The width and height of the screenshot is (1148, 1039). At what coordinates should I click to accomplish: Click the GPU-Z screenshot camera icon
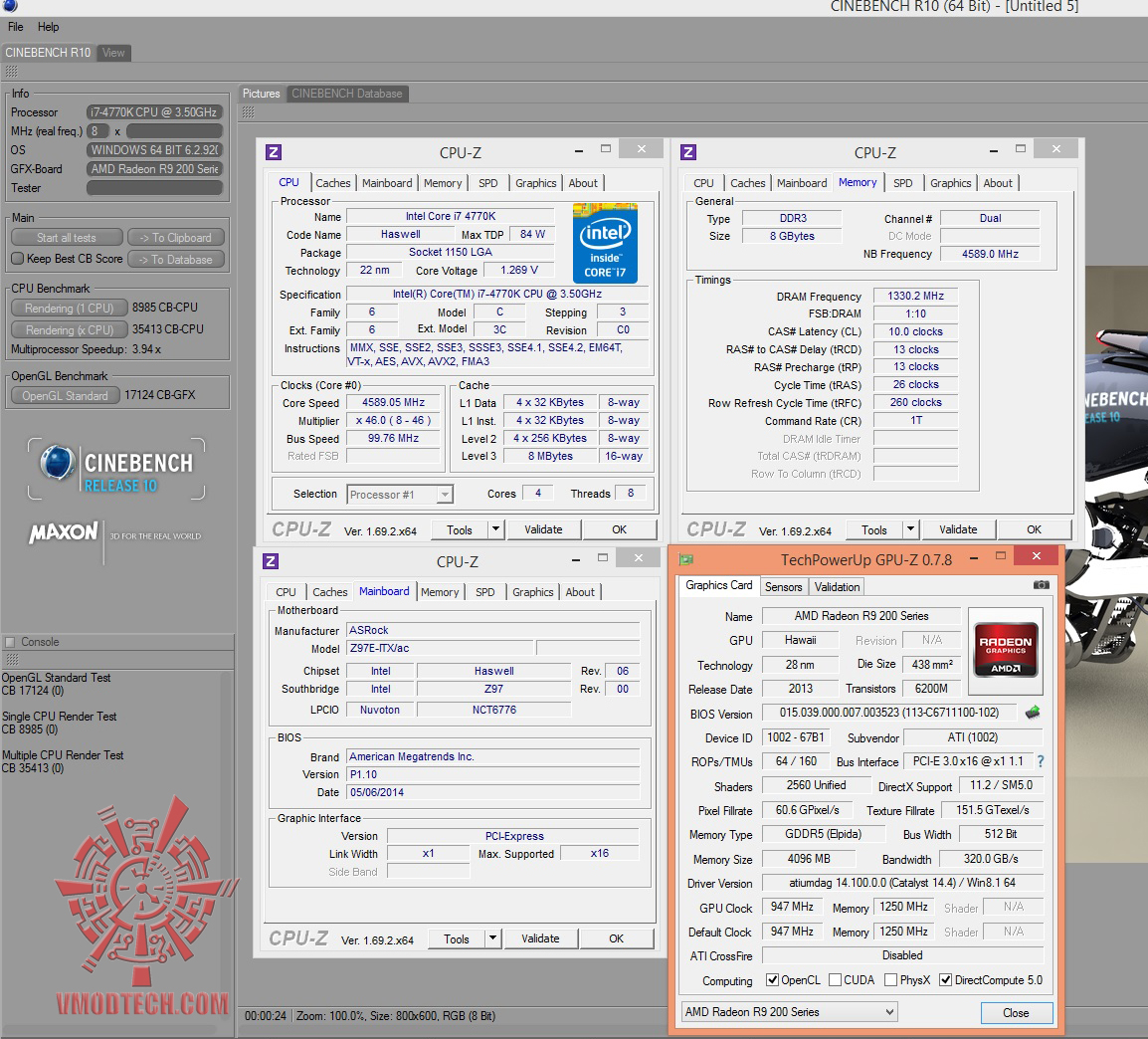coord(1041,585)
